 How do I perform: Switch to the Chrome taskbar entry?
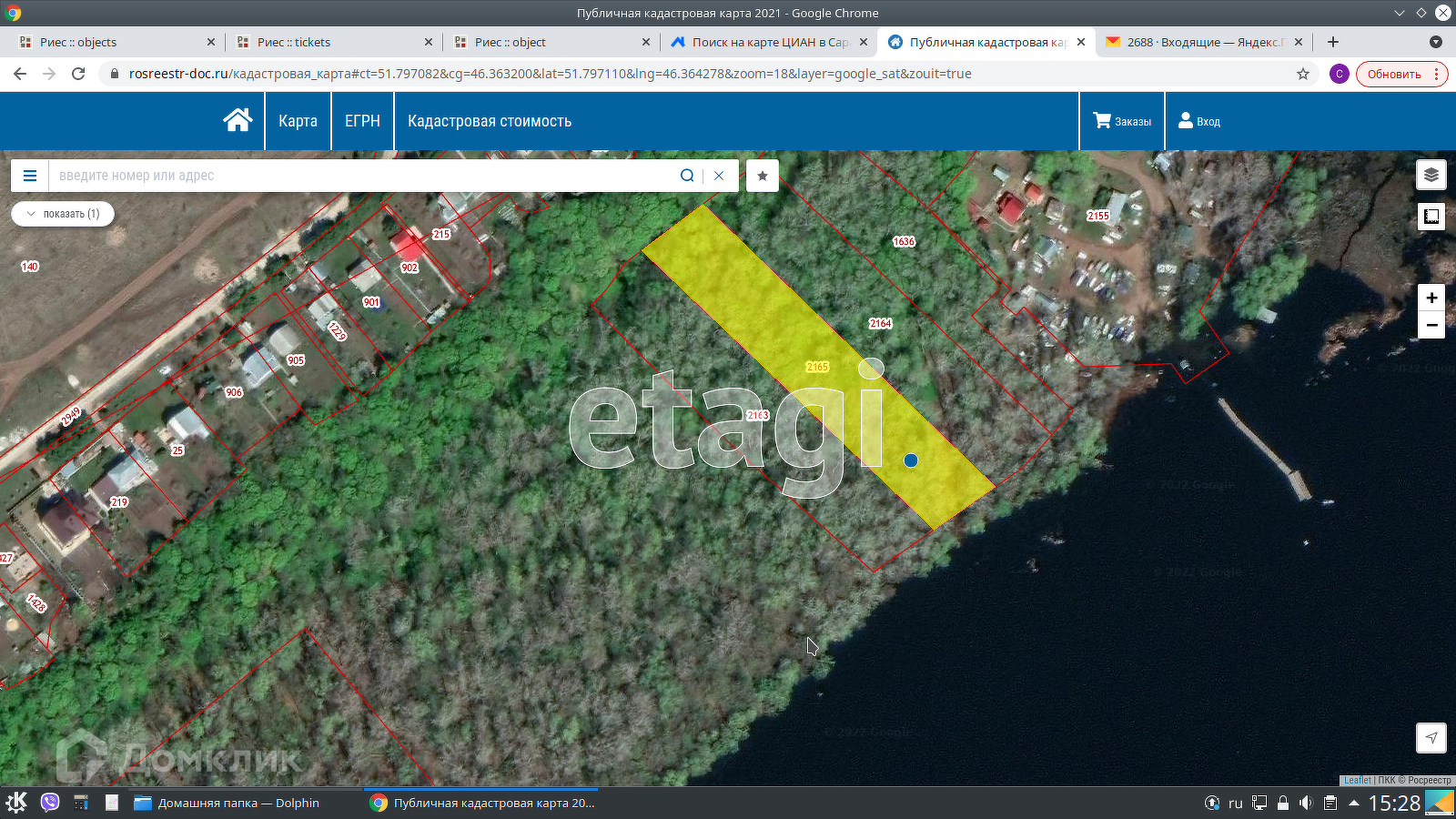pos(482,803)
